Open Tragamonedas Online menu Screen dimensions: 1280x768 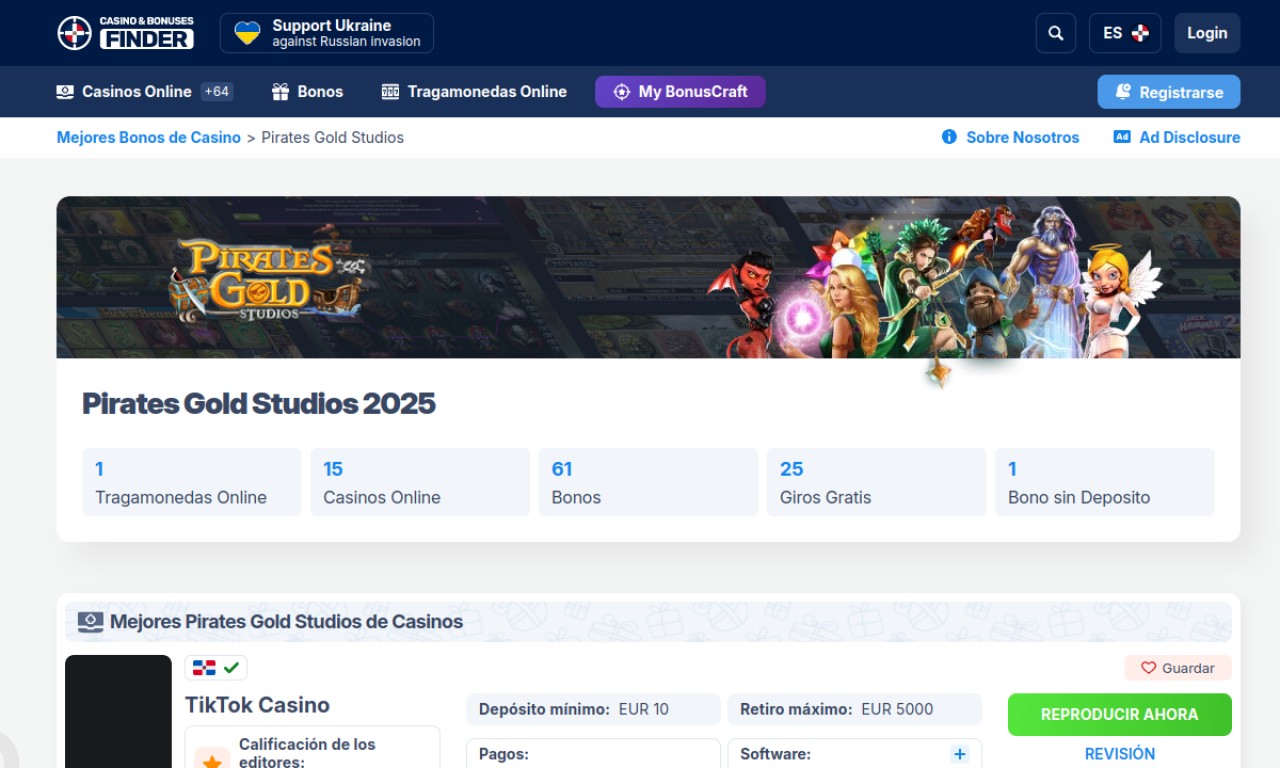[x=474, y=92]
